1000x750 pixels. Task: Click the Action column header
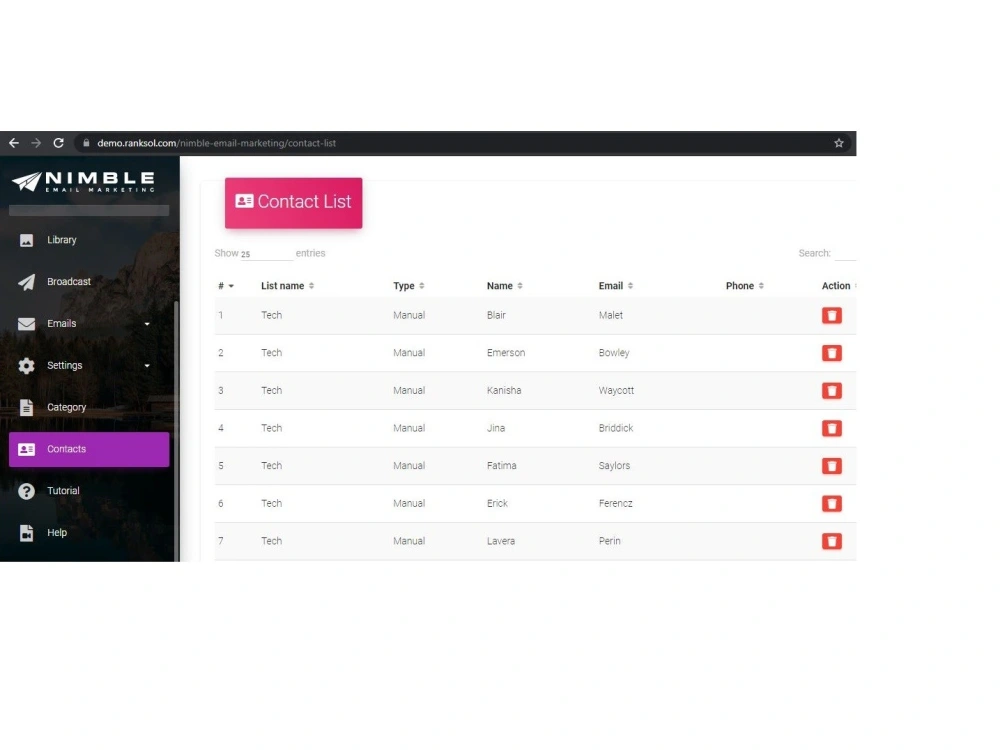(836, 286)
